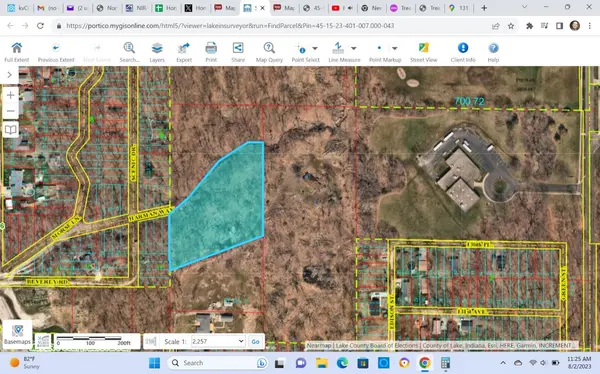The height and width of the screenshot is (374, 600).
Task: Open a new browser tab
Action: click(484, 8)
